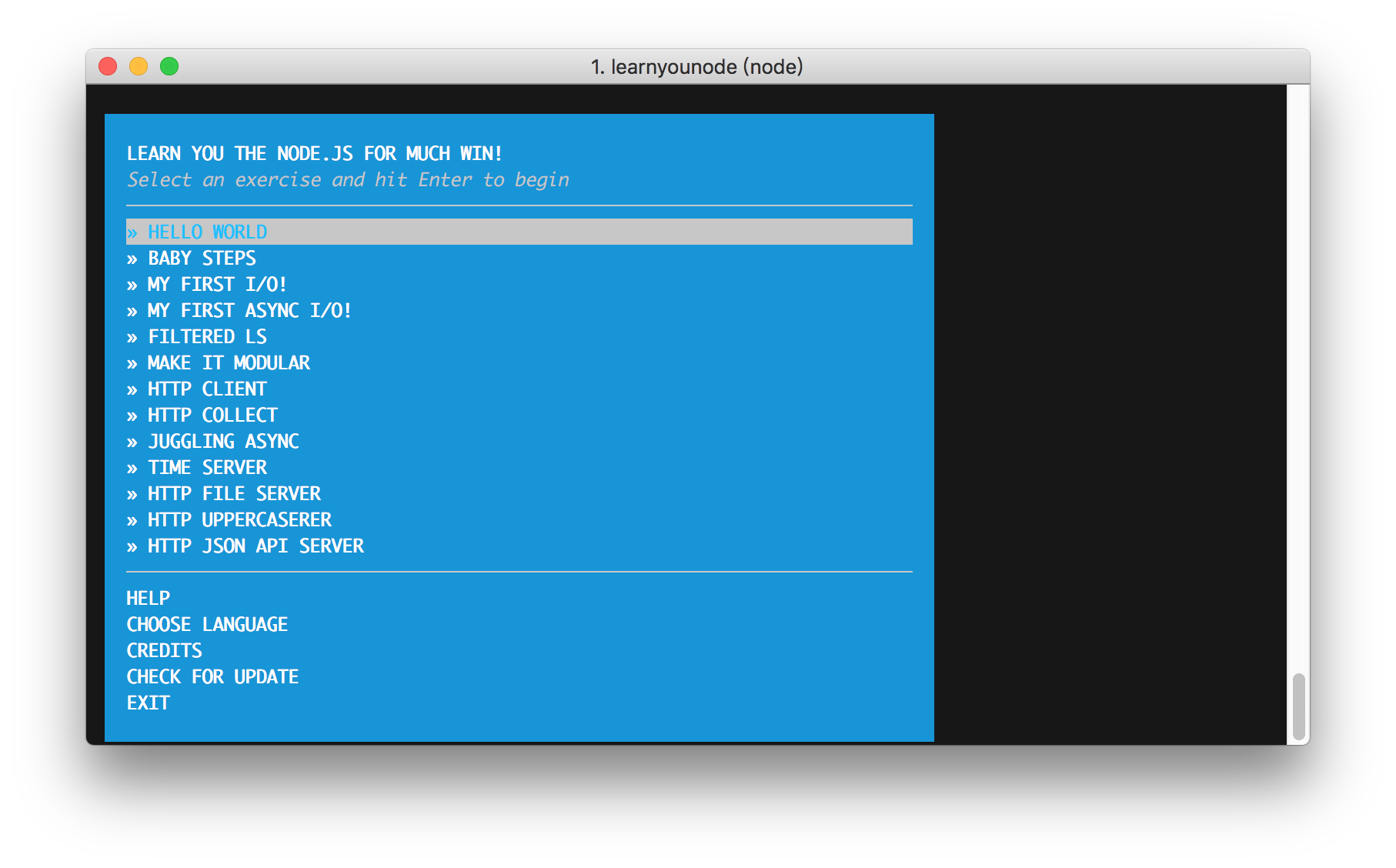This screenshot has width=1396, height=868.
Task: Open the HELP option
Action: (x=148, y=598)
